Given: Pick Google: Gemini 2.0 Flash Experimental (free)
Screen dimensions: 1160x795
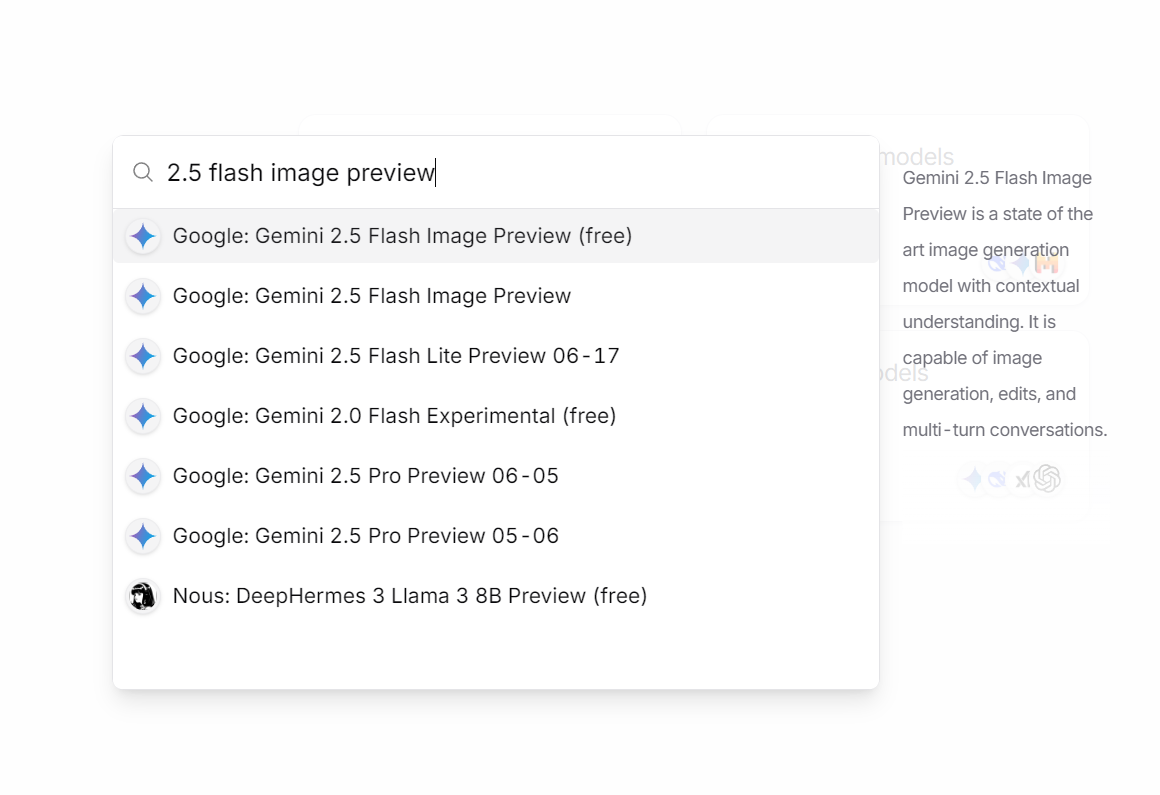Looking at the screenshot, I should [x=496, y=416].
